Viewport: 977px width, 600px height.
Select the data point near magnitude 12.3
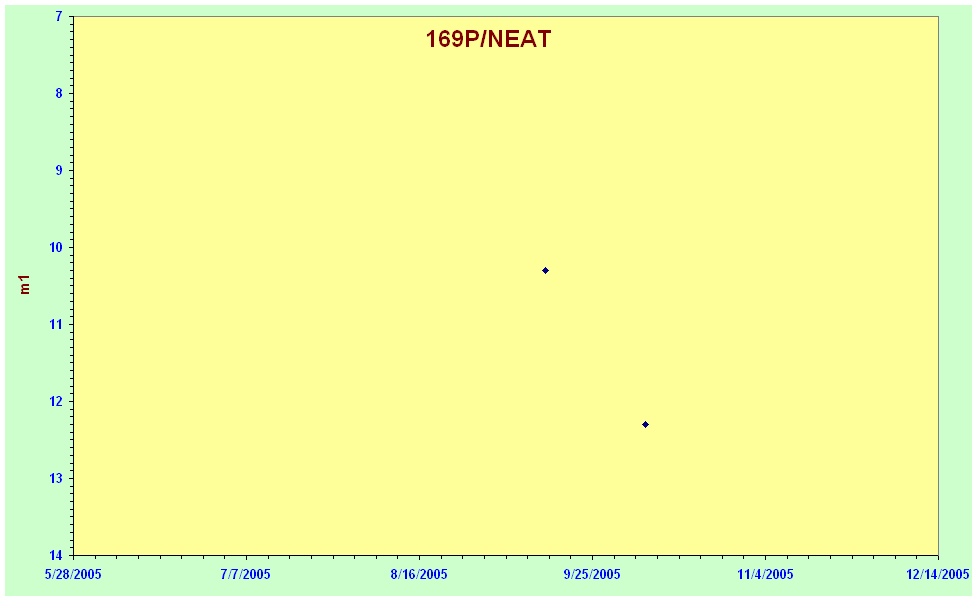point(646,424)
